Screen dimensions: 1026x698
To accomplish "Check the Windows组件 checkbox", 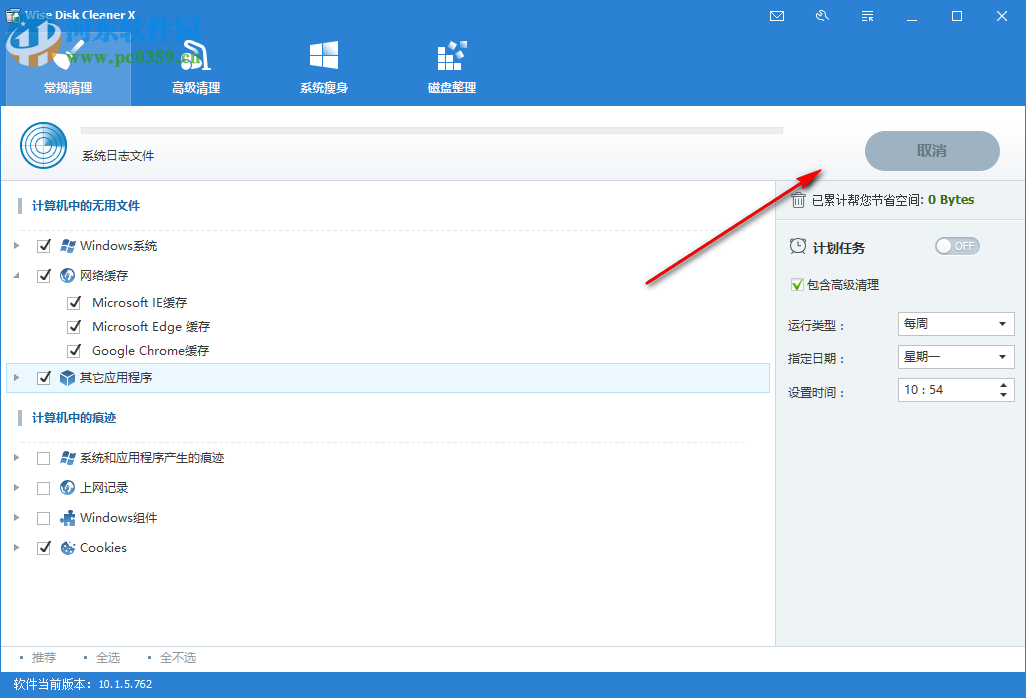I will [x=44, y=518].
